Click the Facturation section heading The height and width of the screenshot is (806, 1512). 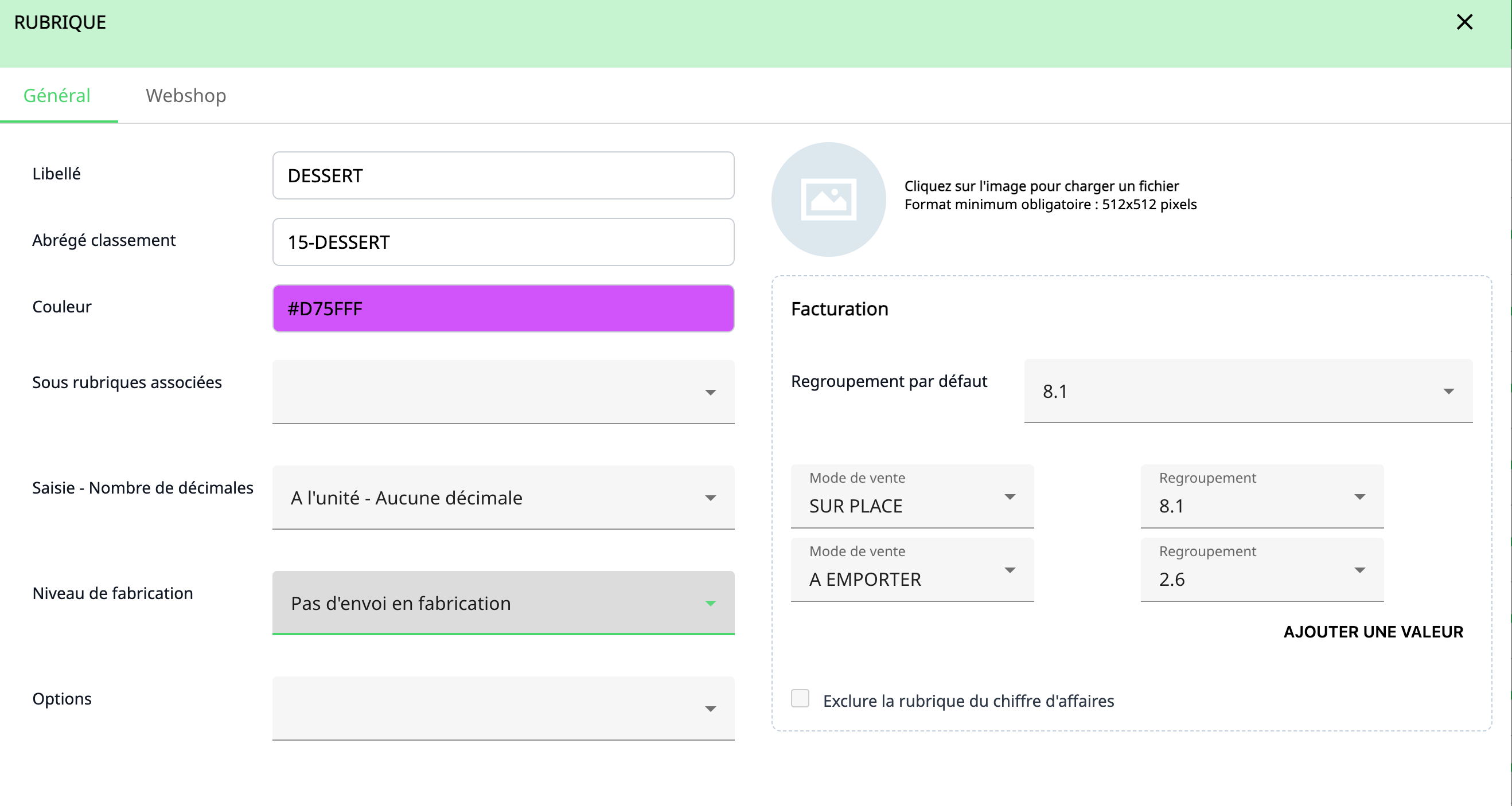839,309
